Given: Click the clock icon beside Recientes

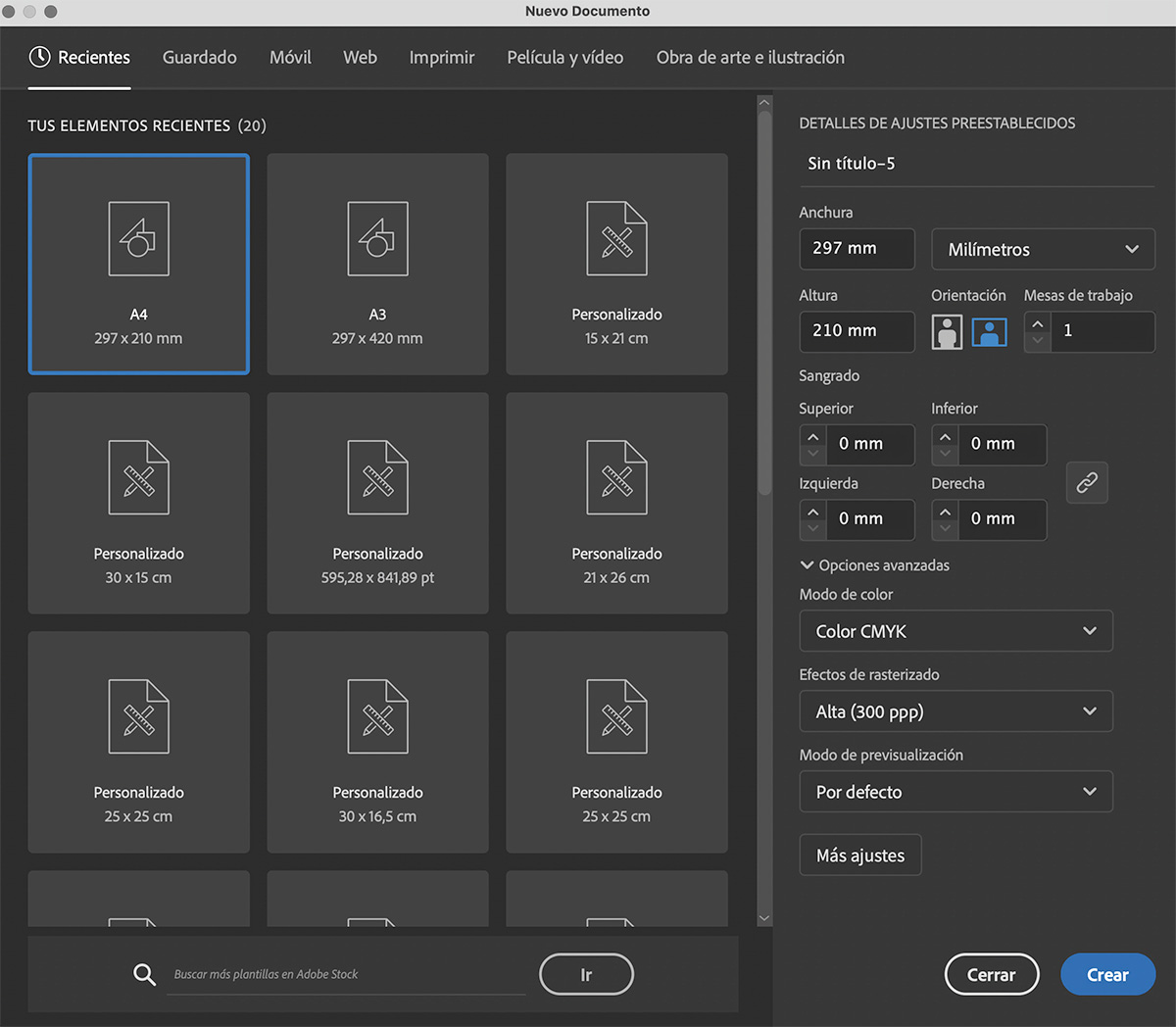Looking at the screenshot, I should (x=39, y=57).
